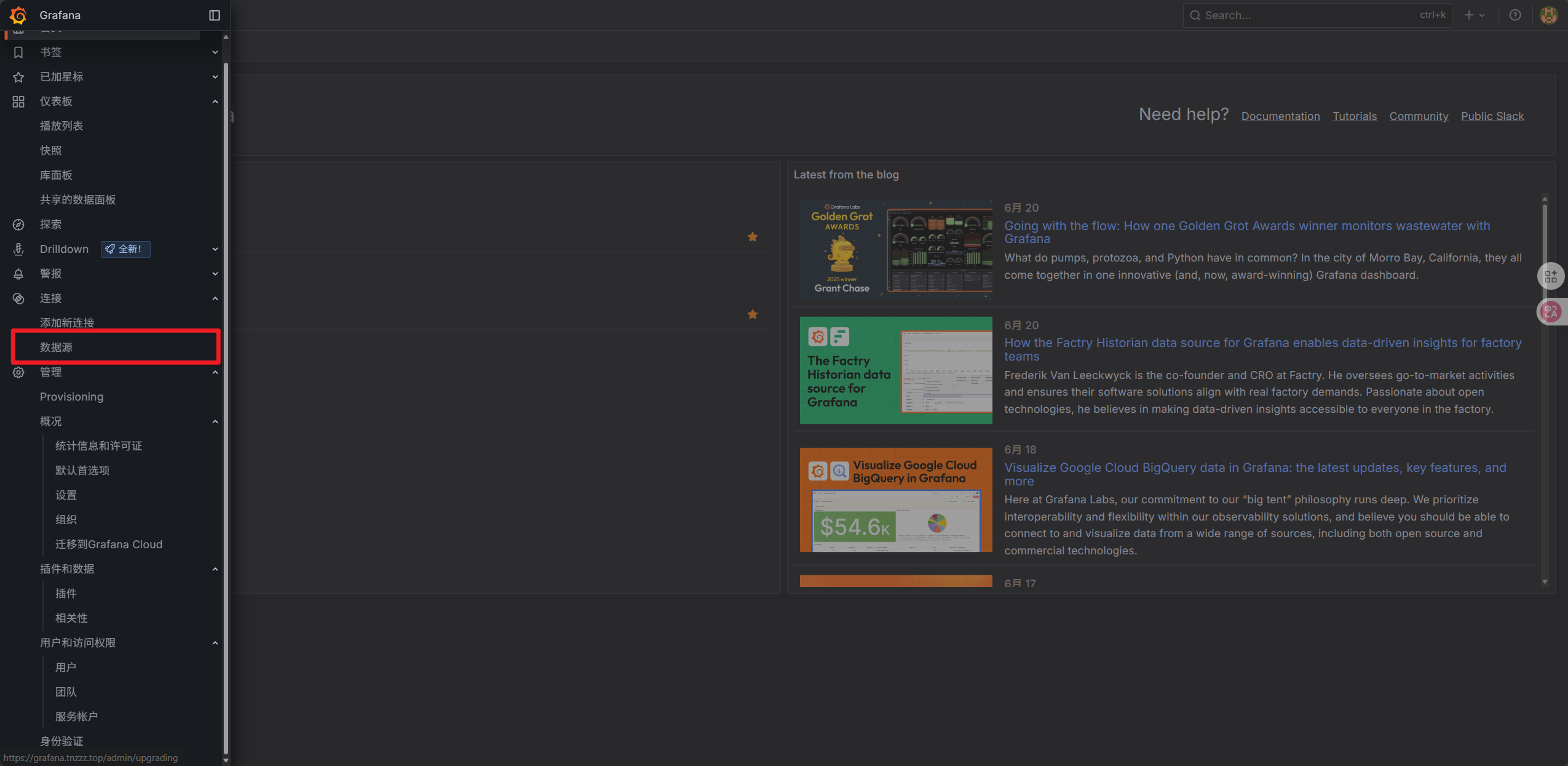Open 插件 menu item

[x=66, y=594]
